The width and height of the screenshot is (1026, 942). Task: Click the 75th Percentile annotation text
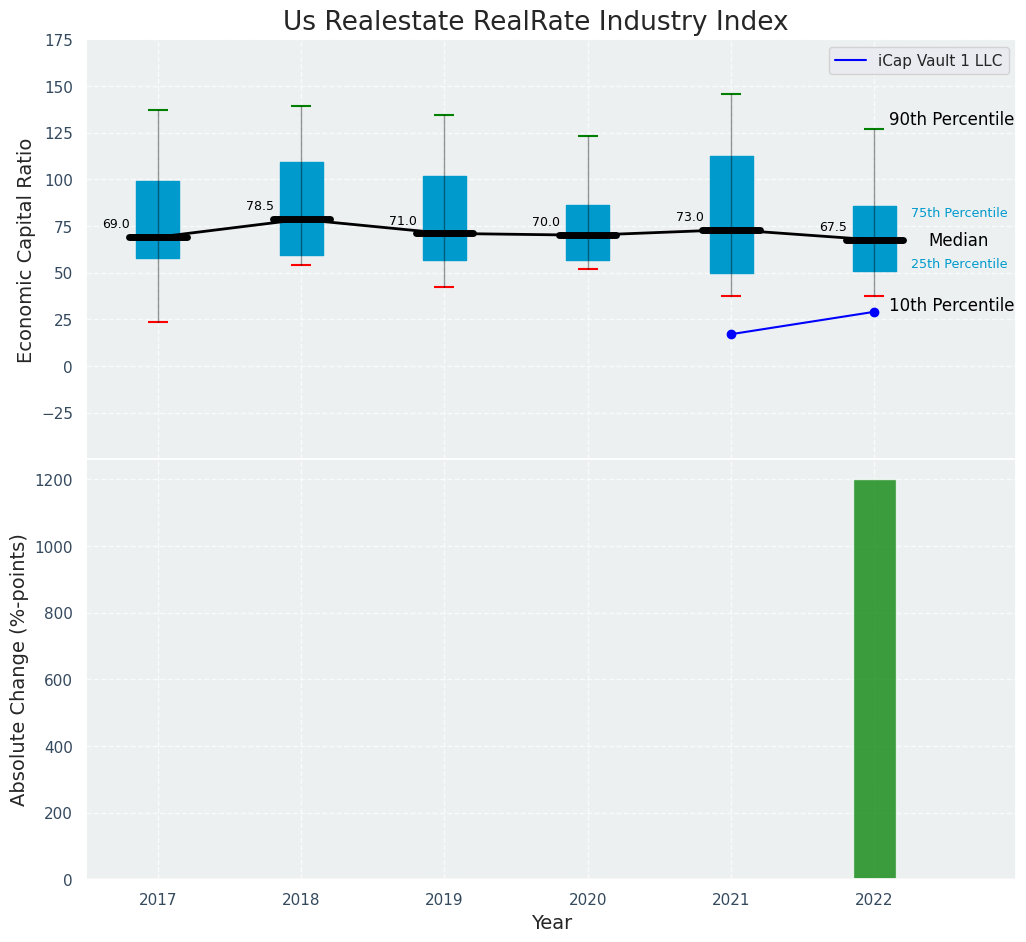click(x=958, y=213)
